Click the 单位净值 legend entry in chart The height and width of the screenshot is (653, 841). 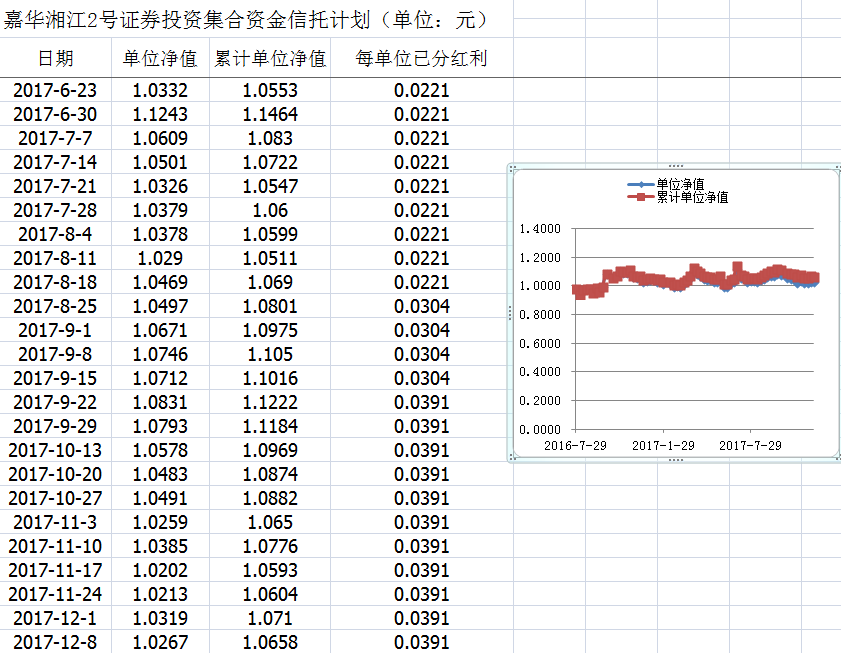[680, 184]
